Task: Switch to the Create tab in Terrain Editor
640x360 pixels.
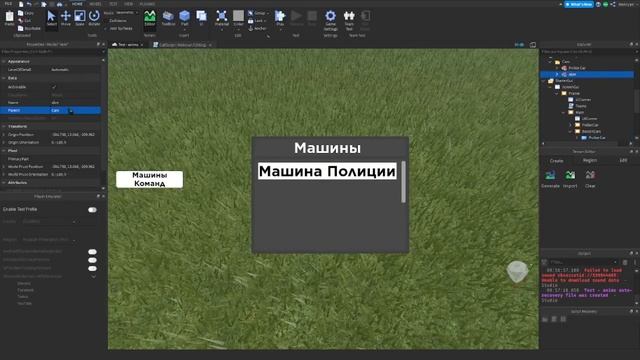Action: [x=556, y=160]
